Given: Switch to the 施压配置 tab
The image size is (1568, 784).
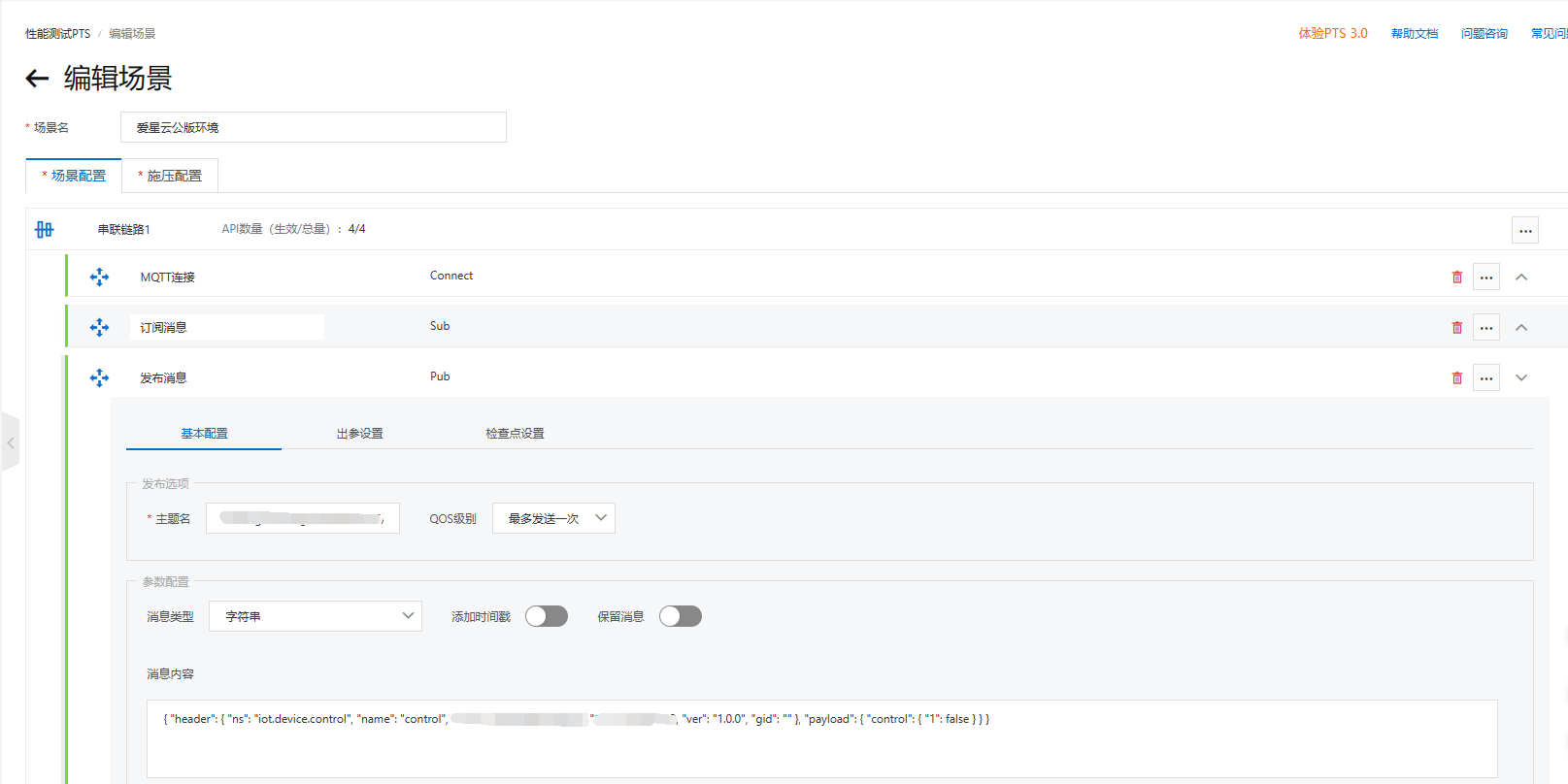Looking at the screenshot, I should 170,176.
